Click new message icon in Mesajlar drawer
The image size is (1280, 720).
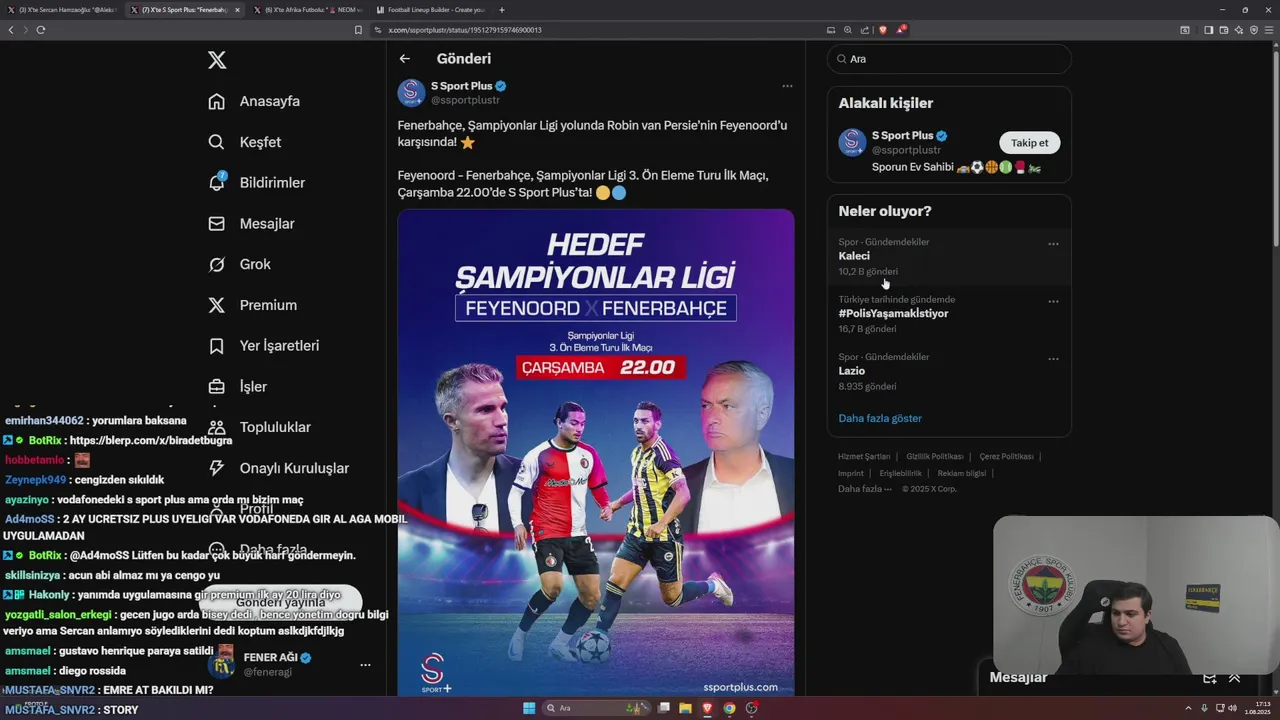(1209, 678)
